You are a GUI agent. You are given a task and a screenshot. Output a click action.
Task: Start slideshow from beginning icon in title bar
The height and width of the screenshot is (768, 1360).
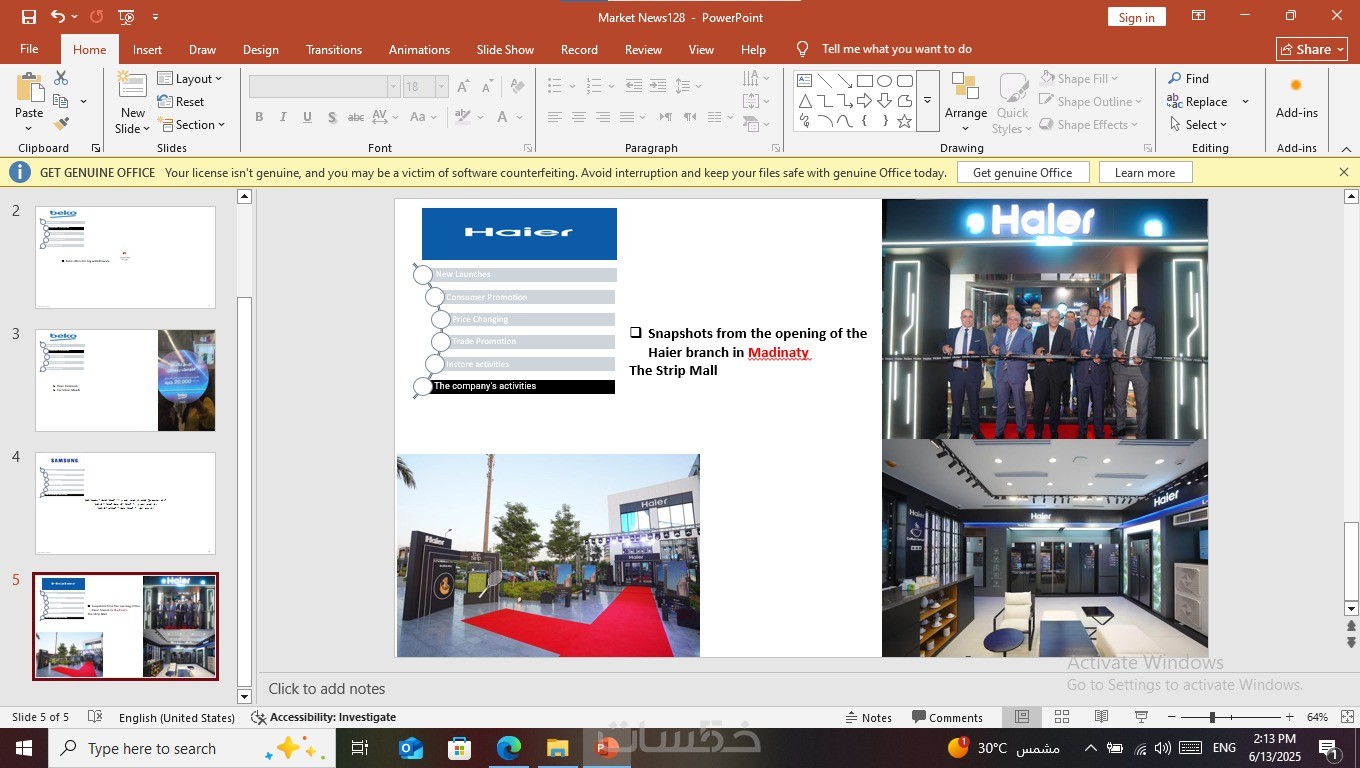coord(126,17)
